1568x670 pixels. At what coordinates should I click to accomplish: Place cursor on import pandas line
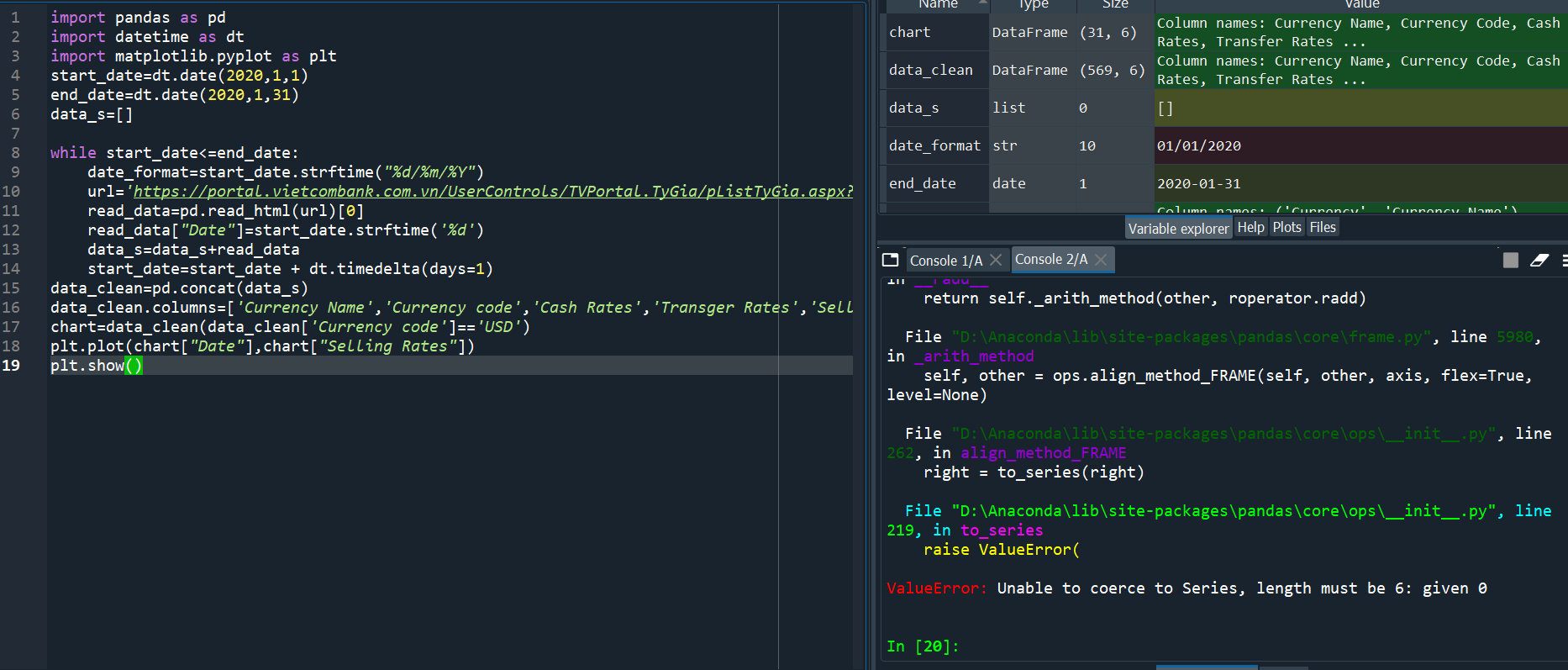point(138,18)
